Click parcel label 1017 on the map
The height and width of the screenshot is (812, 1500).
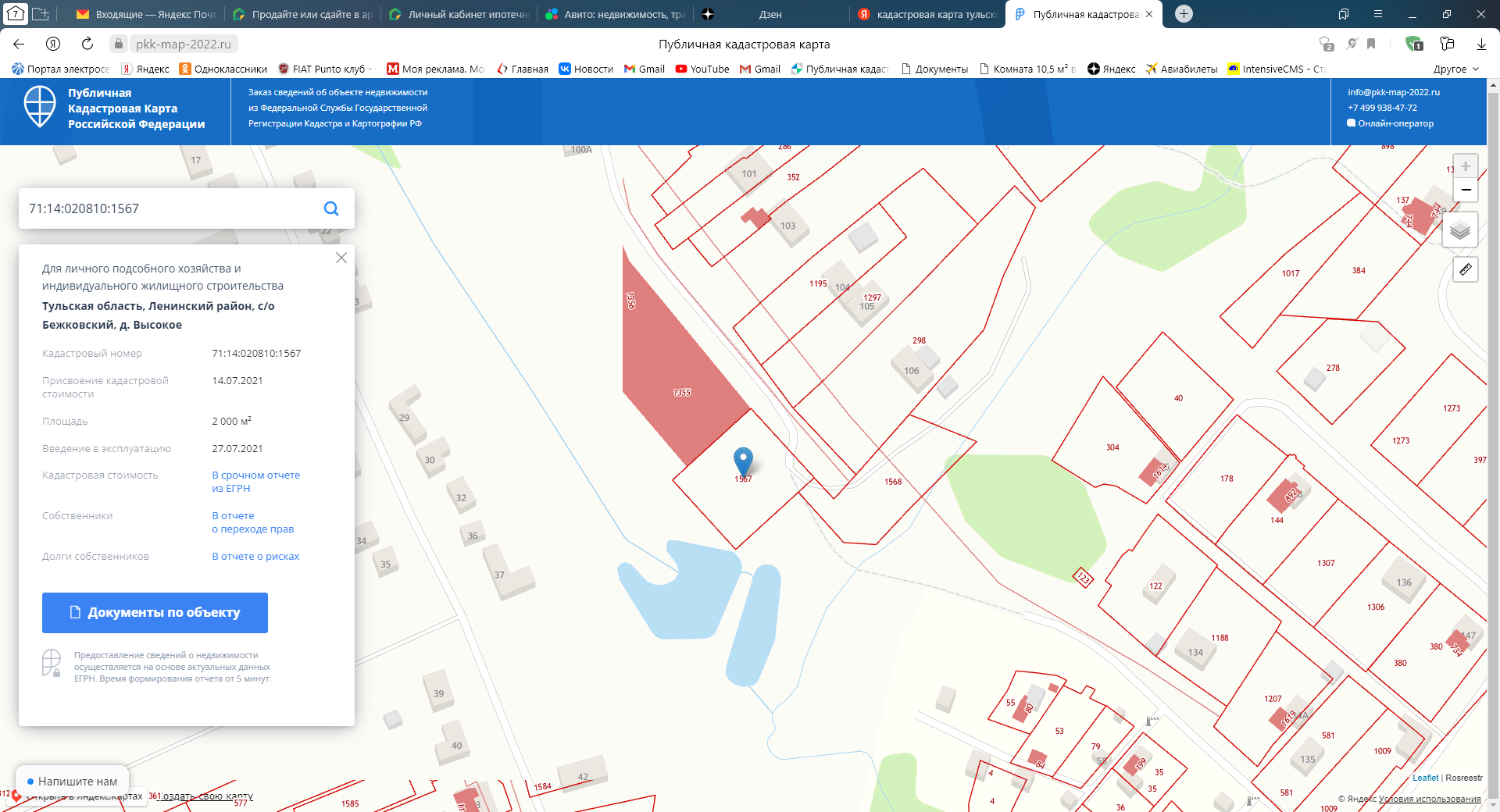click(x=1291, y=273)
